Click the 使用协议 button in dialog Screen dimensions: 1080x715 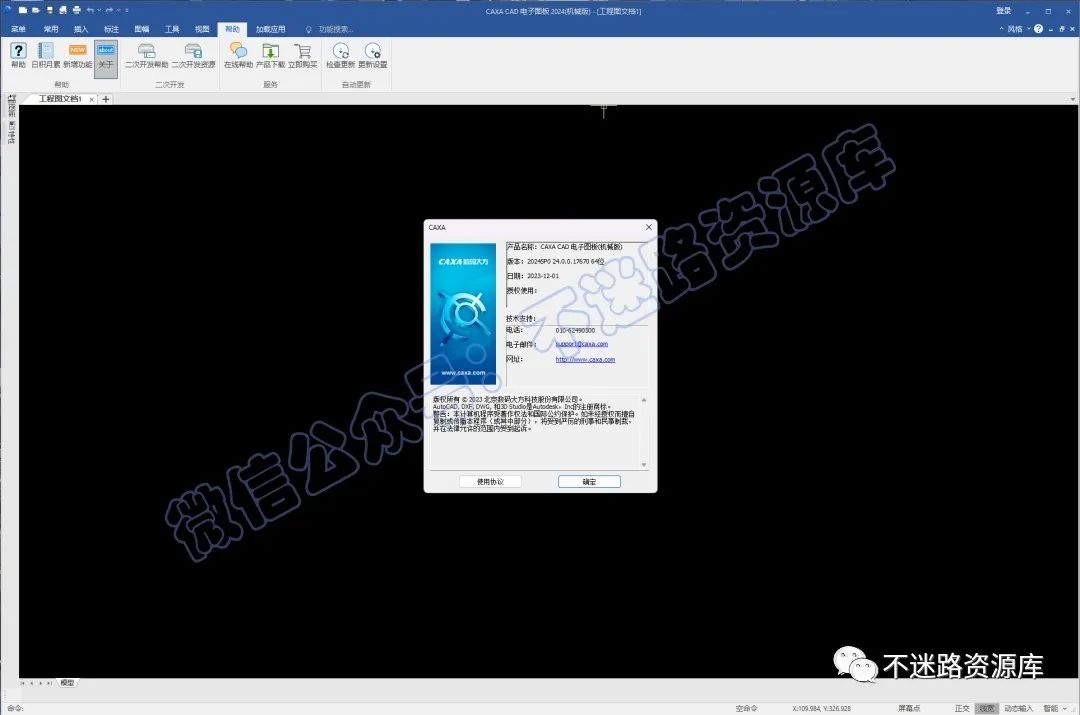(490, 481)
